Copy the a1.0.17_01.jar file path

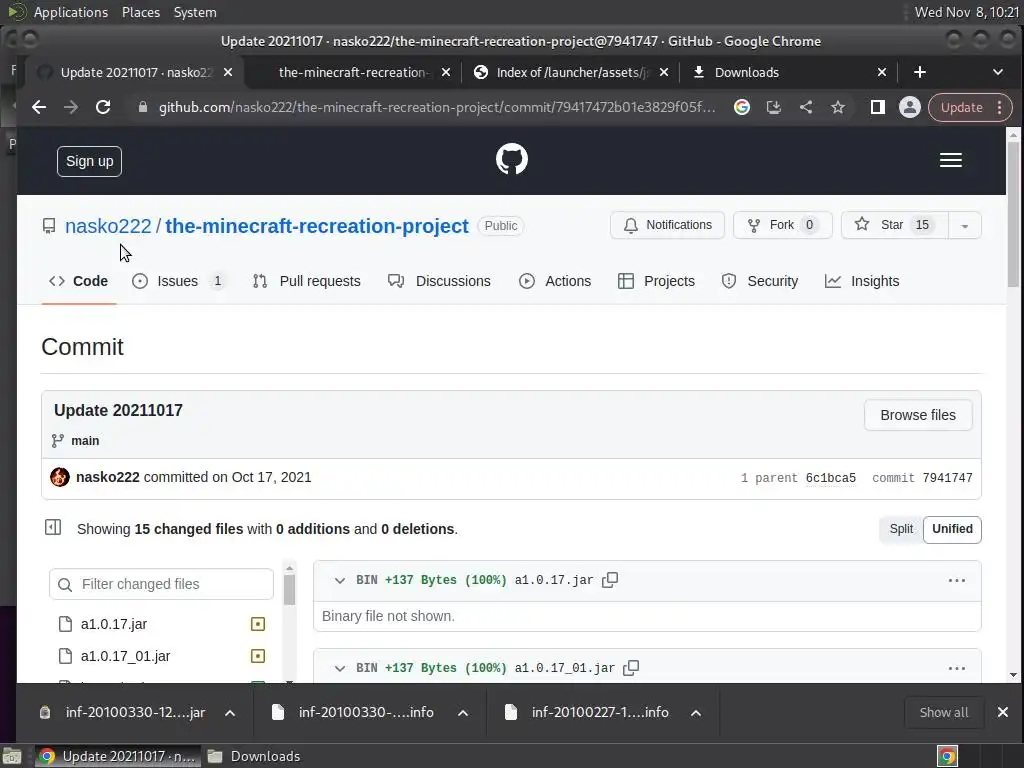[x=631, y=667]
